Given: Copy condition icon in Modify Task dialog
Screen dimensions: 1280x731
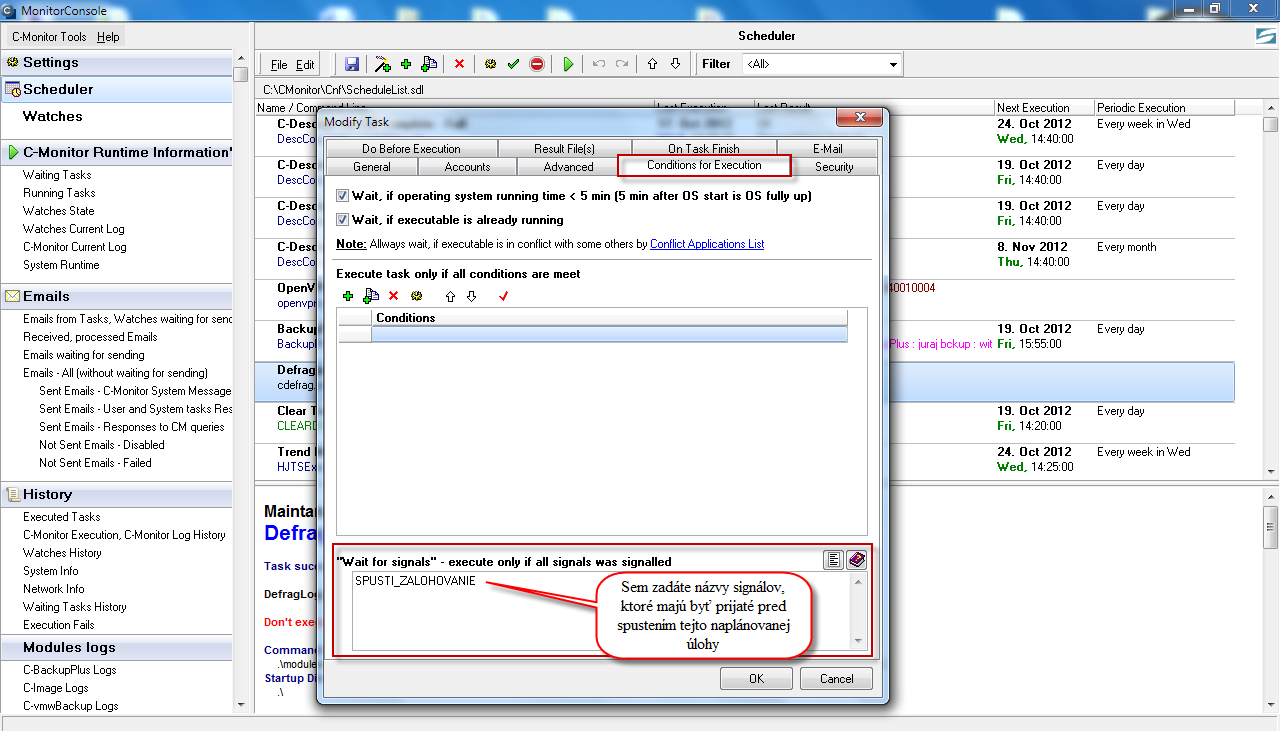Looking at the screenshot, I should click(x=371, y=296).
